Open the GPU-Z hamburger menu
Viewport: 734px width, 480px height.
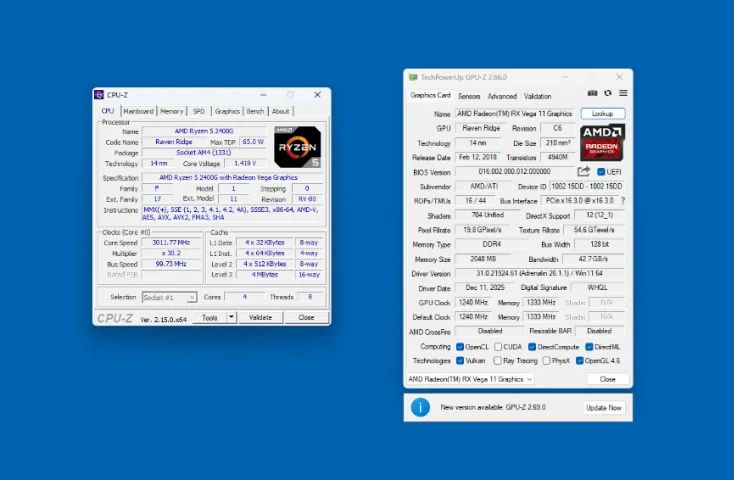[623, 93]
